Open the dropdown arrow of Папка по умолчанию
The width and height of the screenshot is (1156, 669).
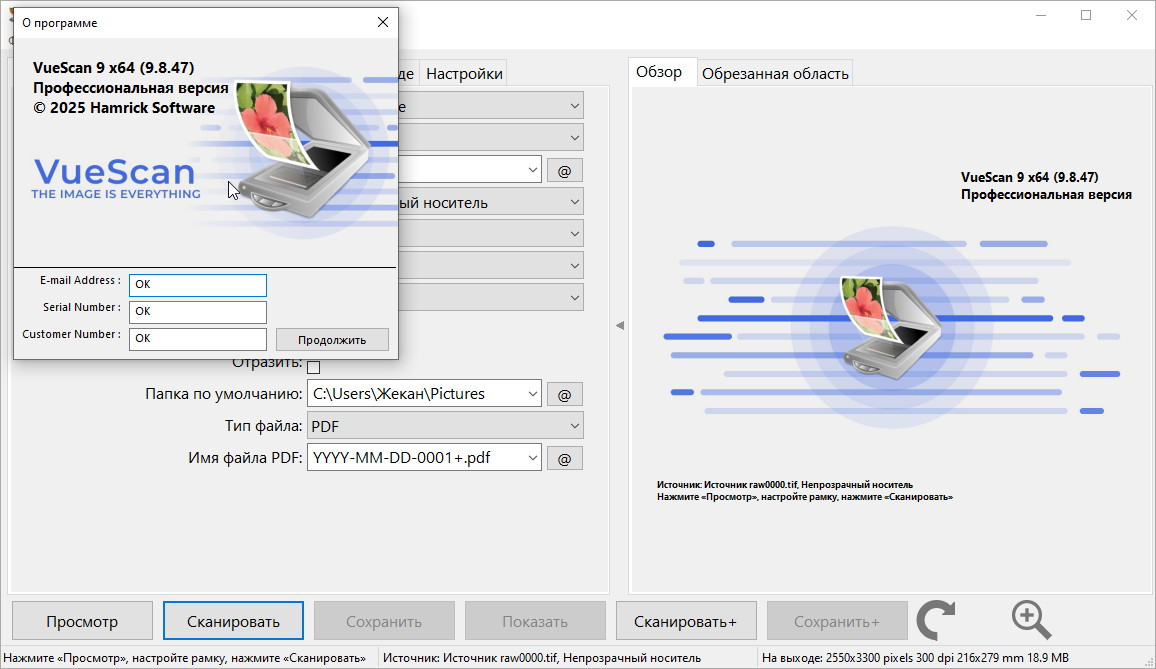click(x=532, y=394)
